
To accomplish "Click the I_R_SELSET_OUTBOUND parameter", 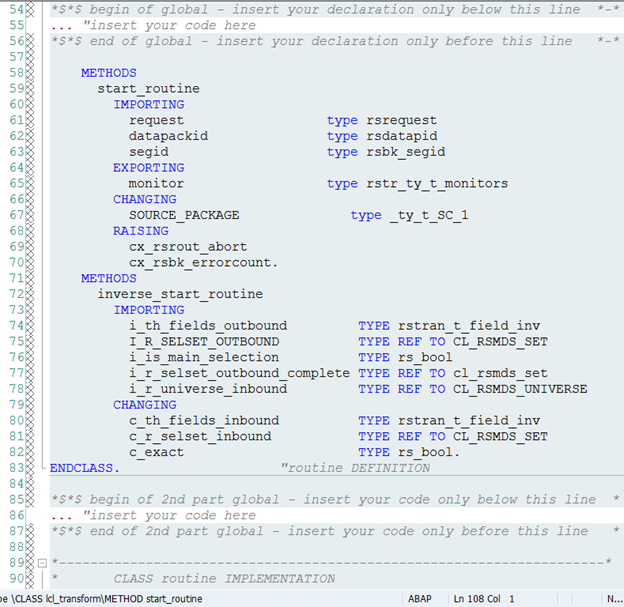I will tap(204, 342).
